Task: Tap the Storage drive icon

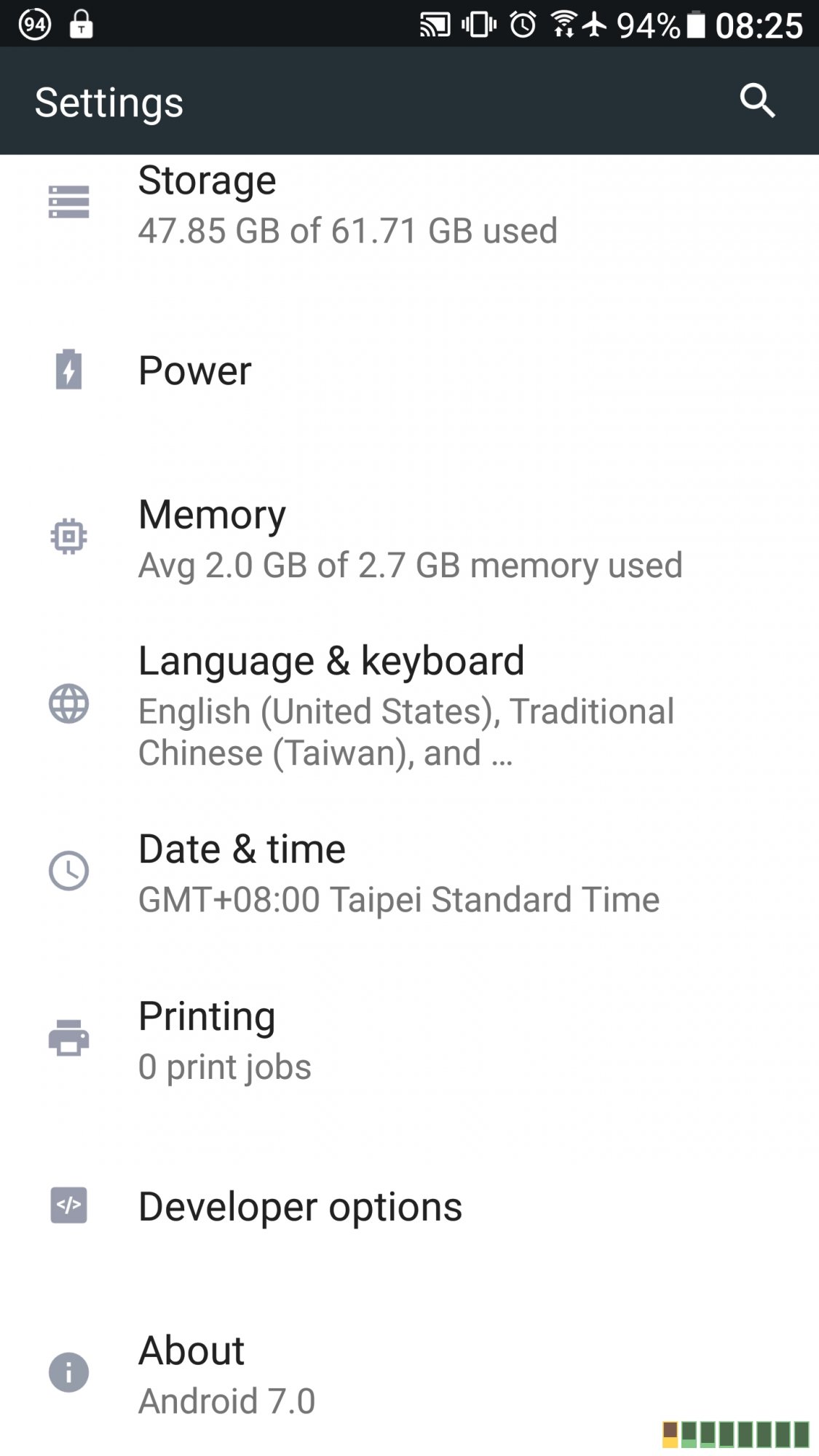Action: [69, 202]
